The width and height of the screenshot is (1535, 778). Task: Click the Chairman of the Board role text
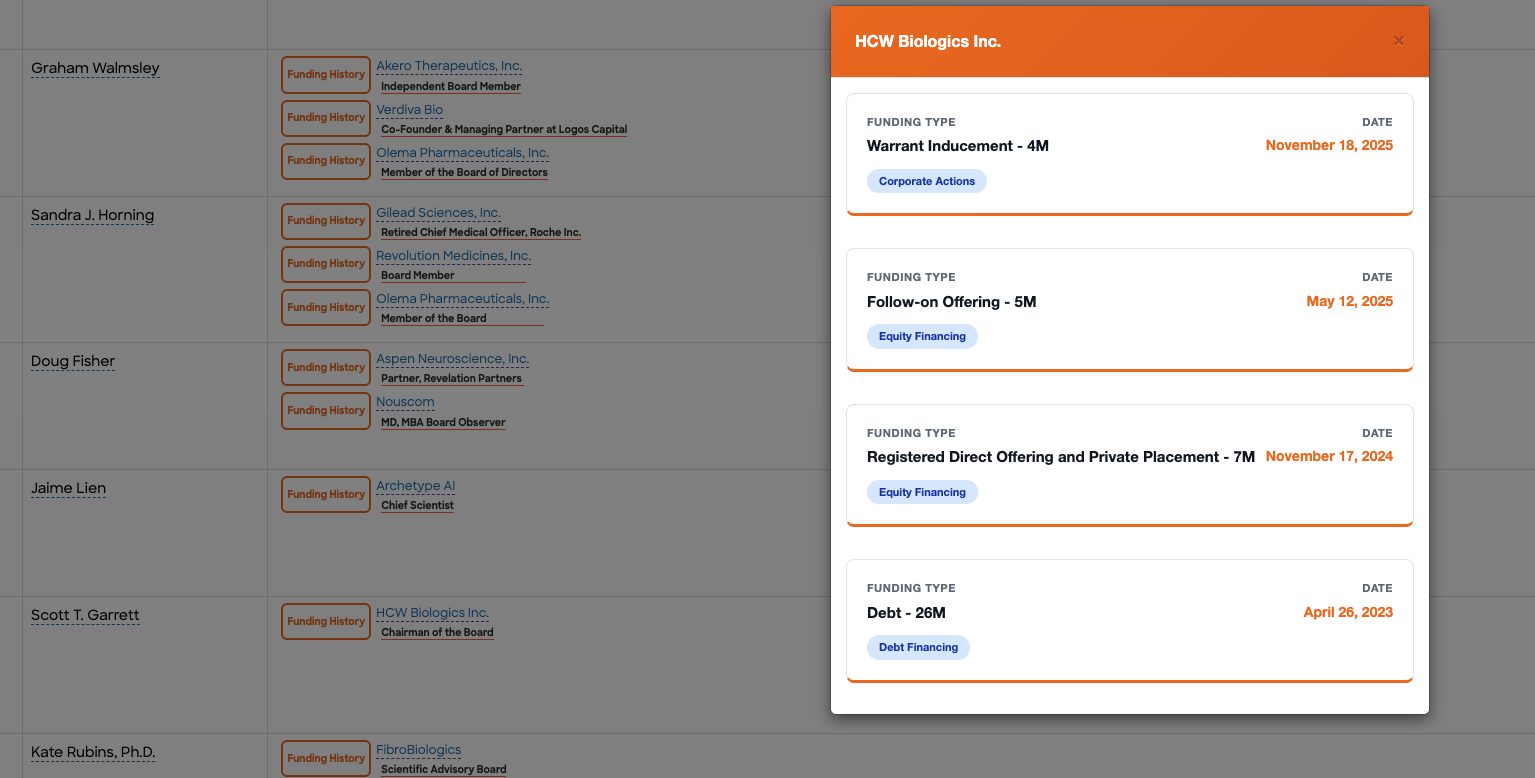pos(437,632)
